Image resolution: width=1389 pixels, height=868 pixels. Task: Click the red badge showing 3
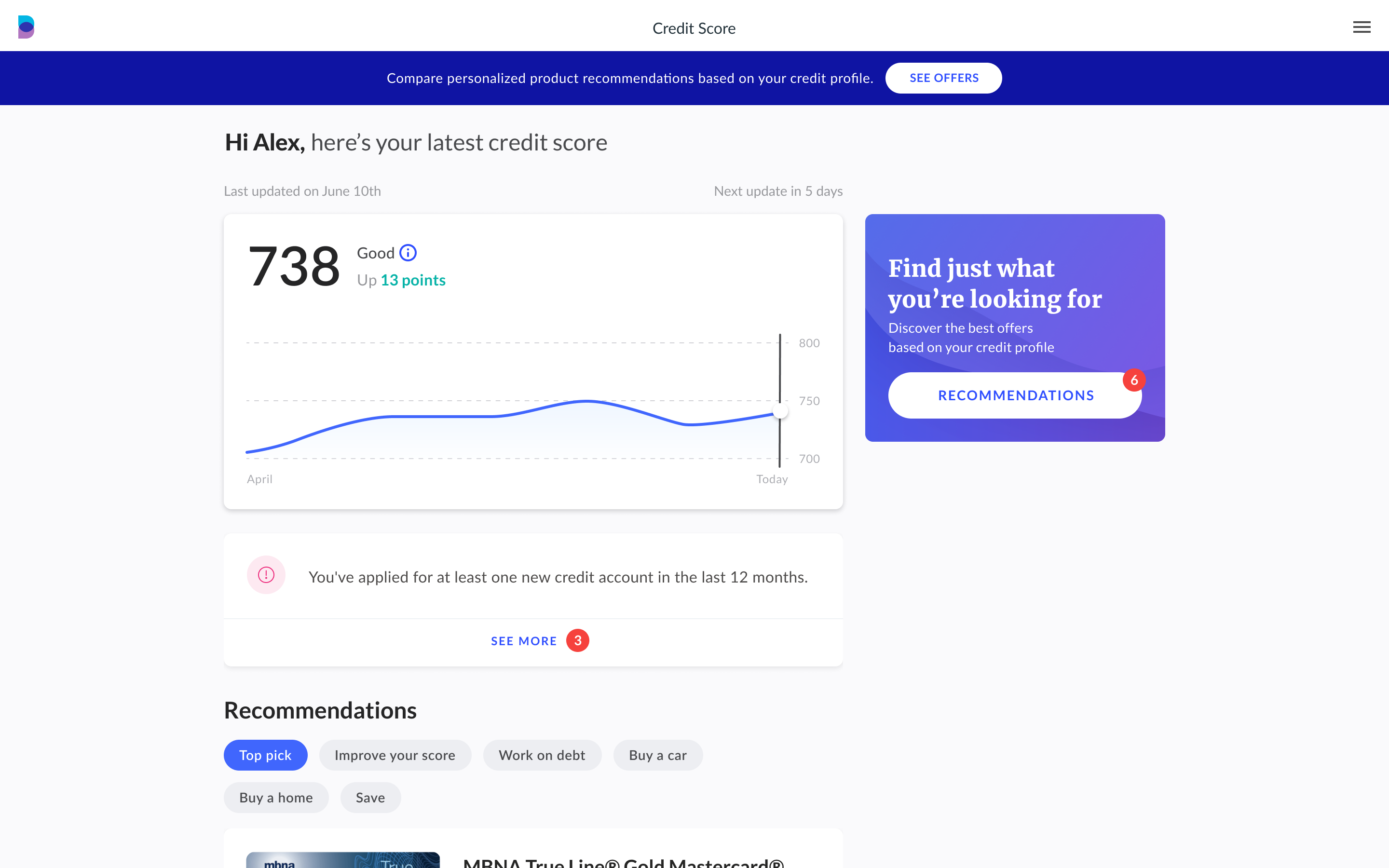[x=577, y=641]
